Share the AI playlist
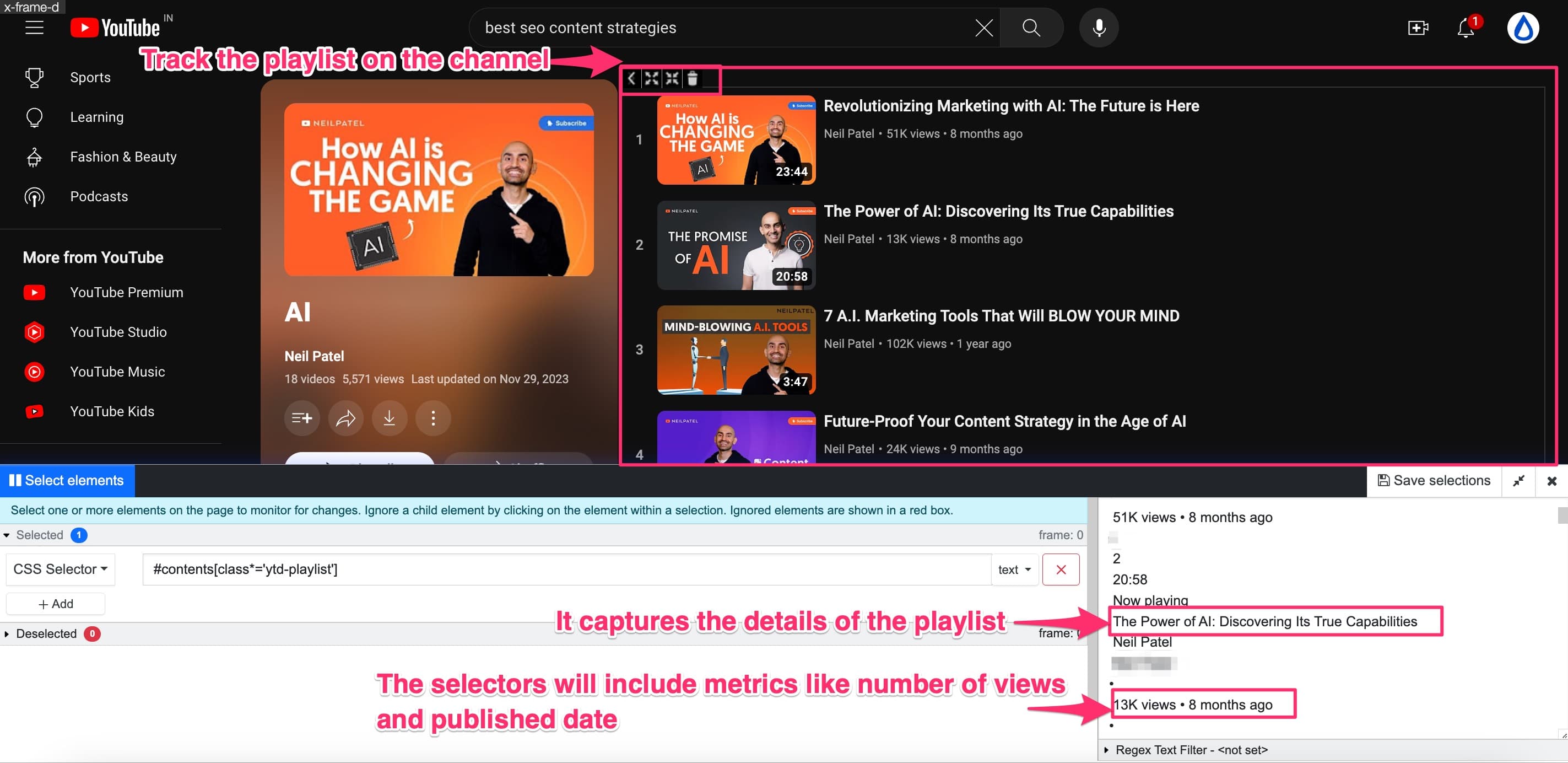Image resolution: width=1568 pixels, height=763 pixels. point(345,418)
